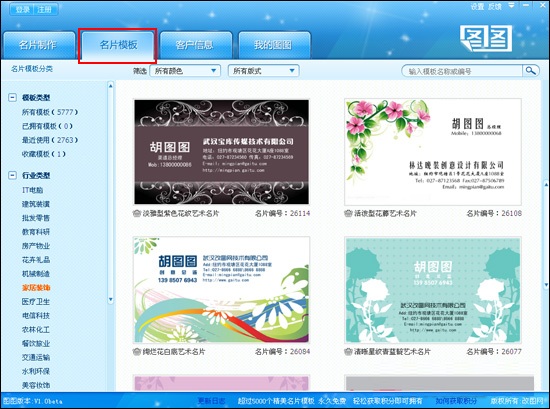Screen dimensions: 550x409
Task: Switch to the 客户信息 tab
Action: 195,45
